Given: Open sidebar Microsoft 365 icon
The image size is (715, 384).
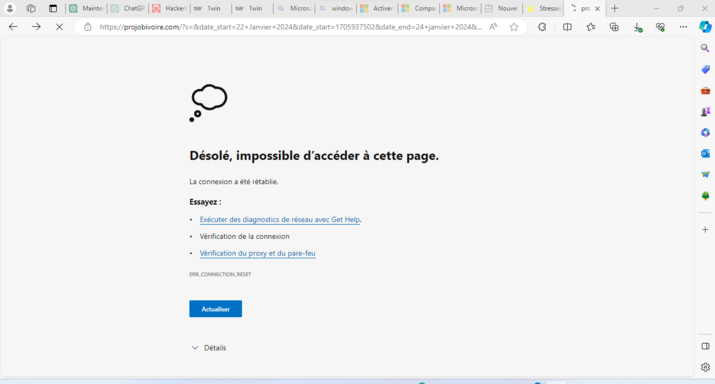Looking at the screenshot, I should (x=705, y=132).
